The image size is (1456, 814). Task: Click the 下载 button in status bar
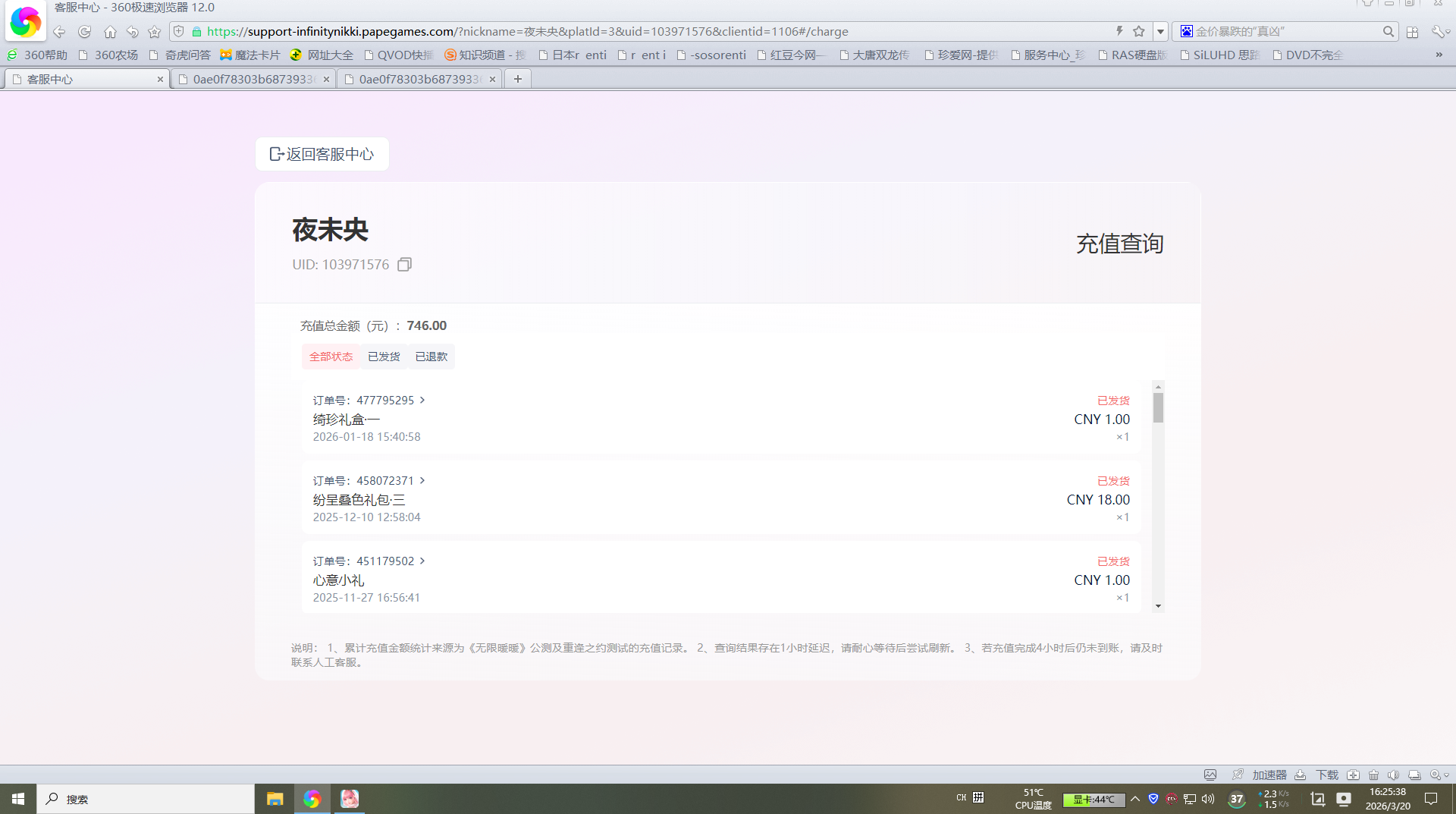click(x=1326, y=775)
